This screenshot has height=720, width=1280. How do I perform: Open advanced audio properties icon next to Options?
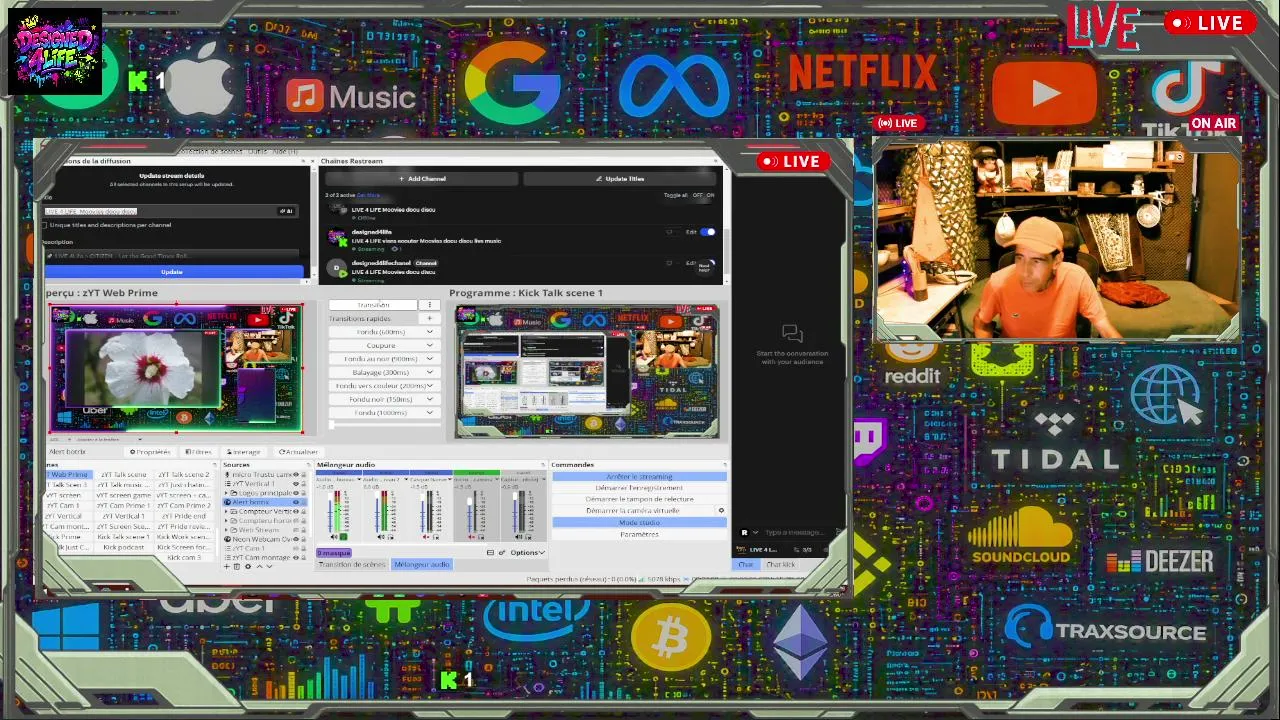502,553
